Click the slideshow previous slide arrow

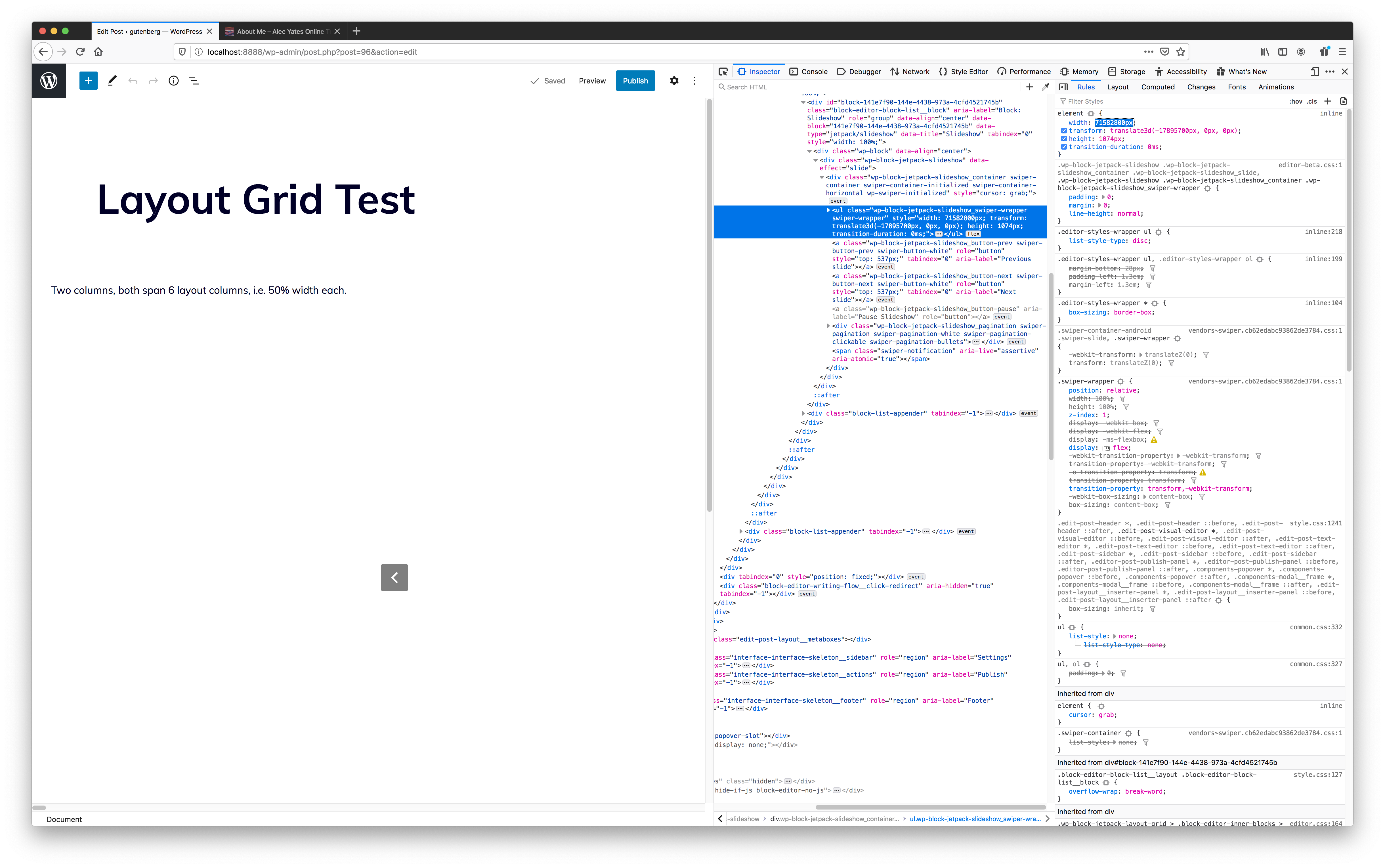(394, 578)
